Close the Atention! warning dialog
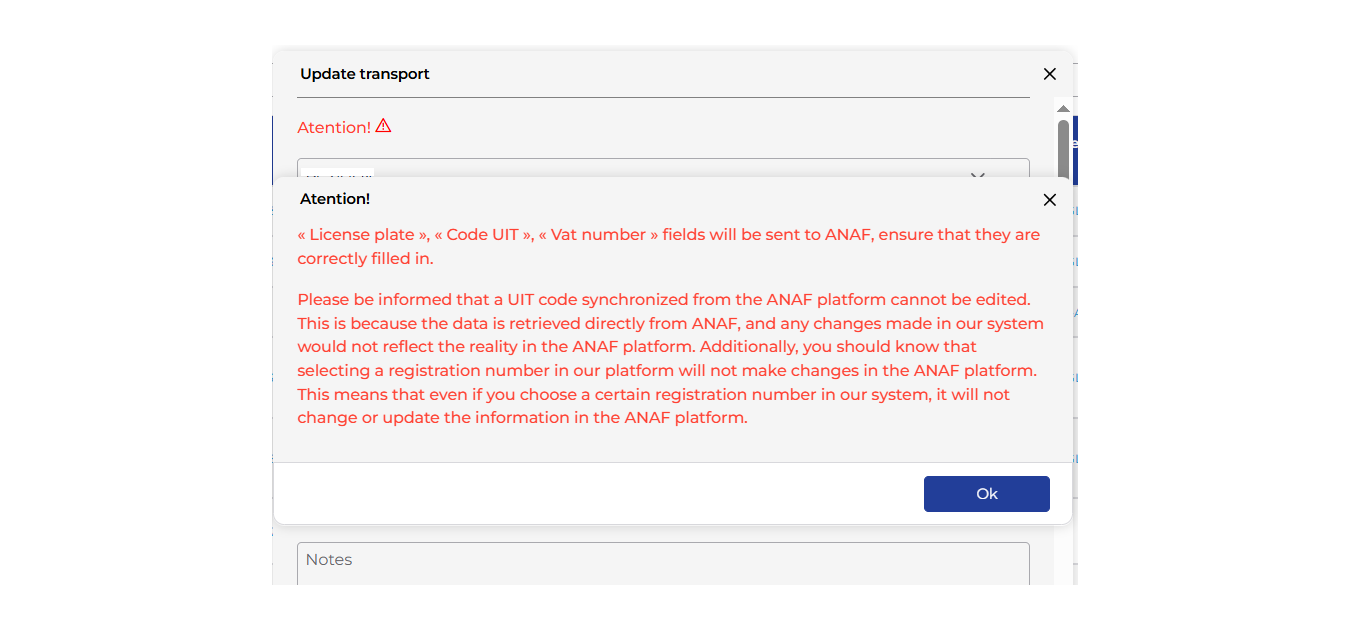1350x629 pixels. pos(1049,200)
